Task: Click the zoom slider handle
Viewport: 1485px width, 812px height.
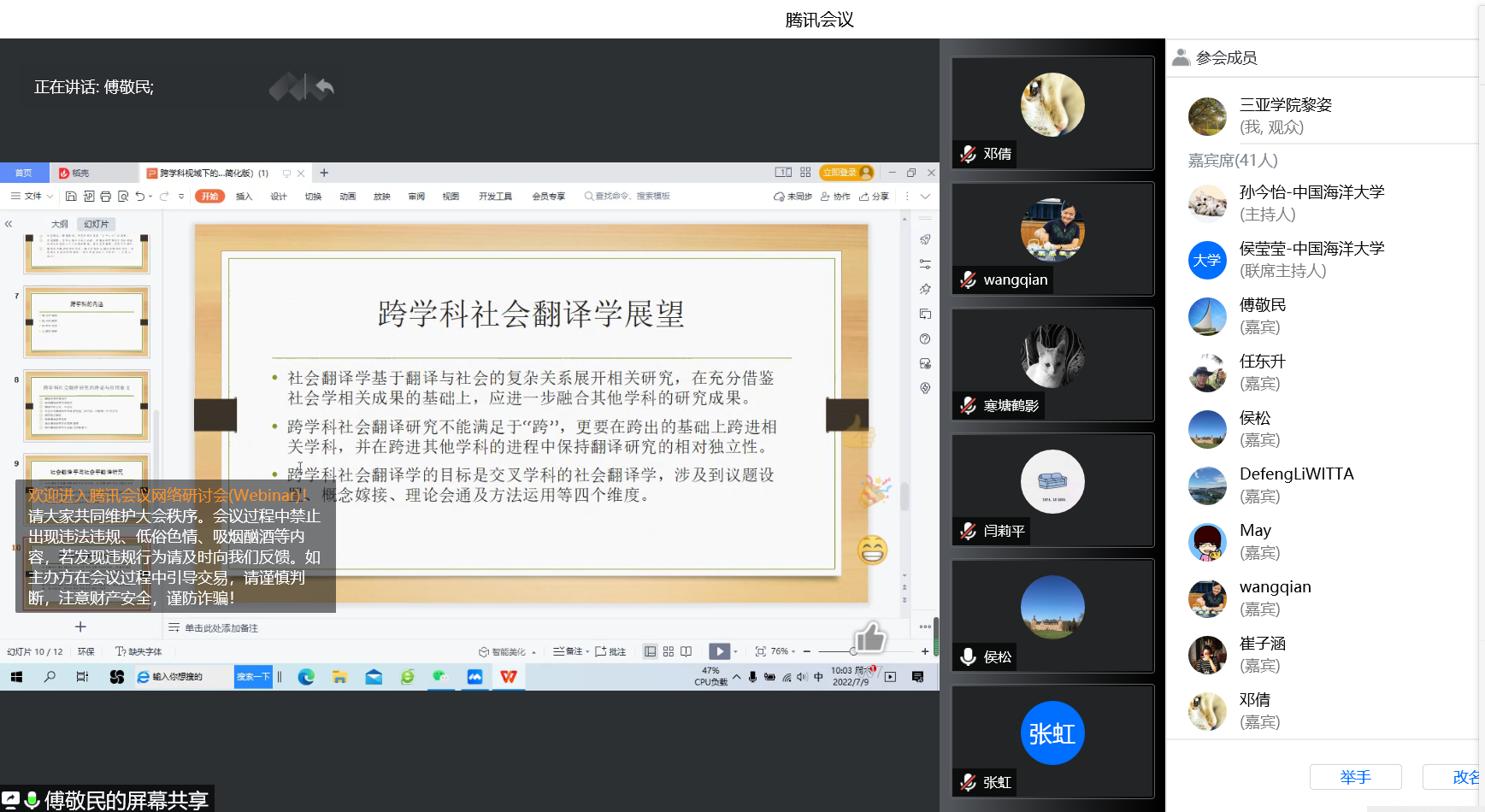Action: 853,651
